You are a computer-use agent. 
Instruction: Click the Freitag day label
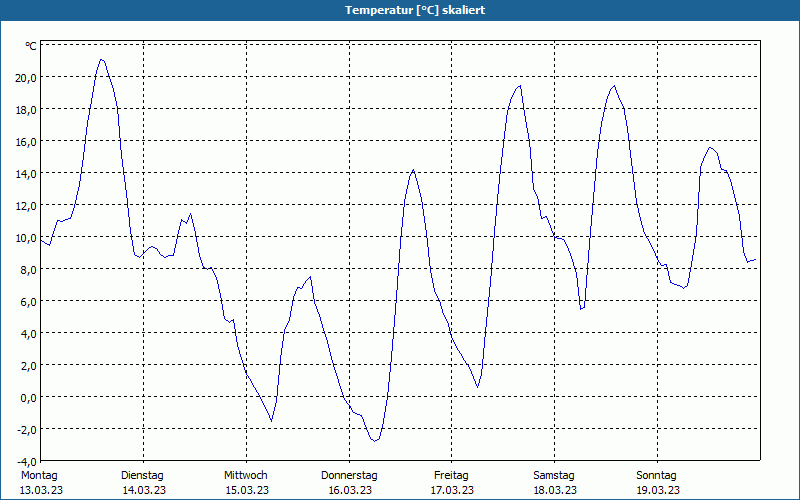tap(452, 476)
